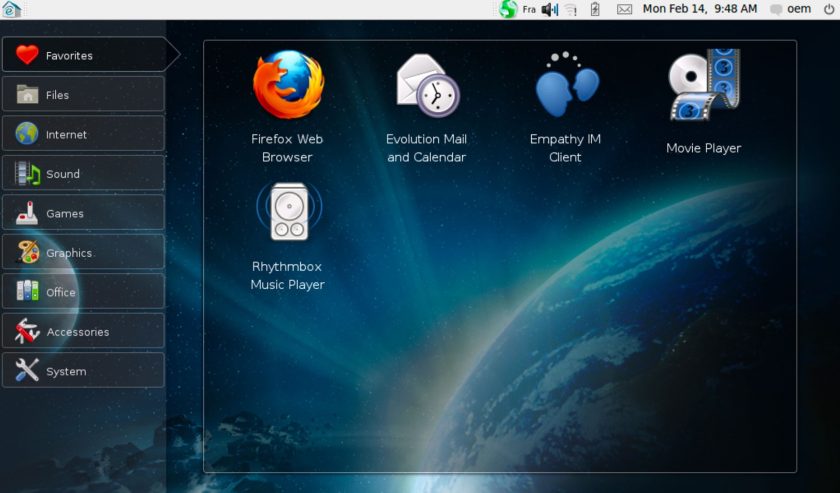Open the System category
This screenshot has height=493, width=840.
(83, 371)
